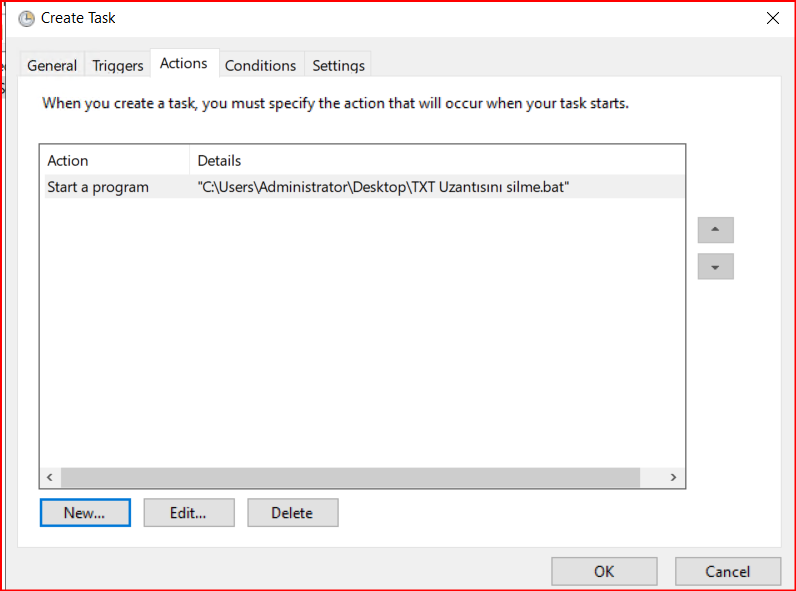Open the Edit... action dialog
The image size is (796, 591).
(x=188, y=513)
